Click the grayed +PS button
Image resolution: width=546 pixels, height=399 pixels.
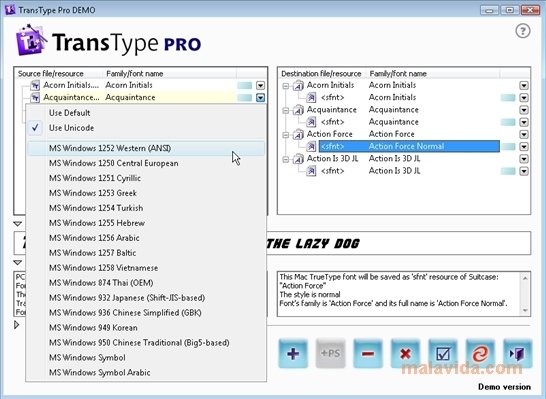(x=330, y=353)
